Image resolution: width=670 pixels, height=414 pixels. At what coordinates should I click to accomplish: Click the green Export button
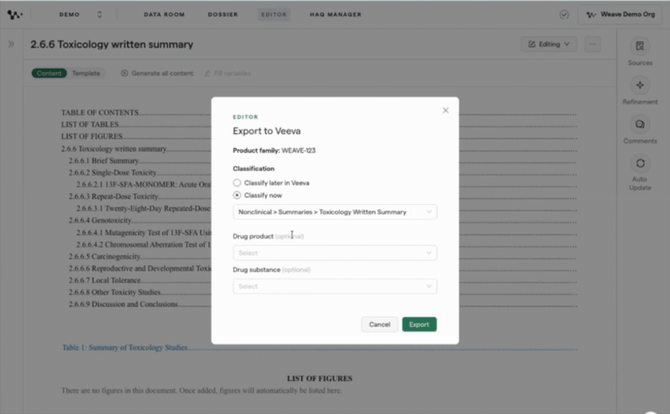419,324
